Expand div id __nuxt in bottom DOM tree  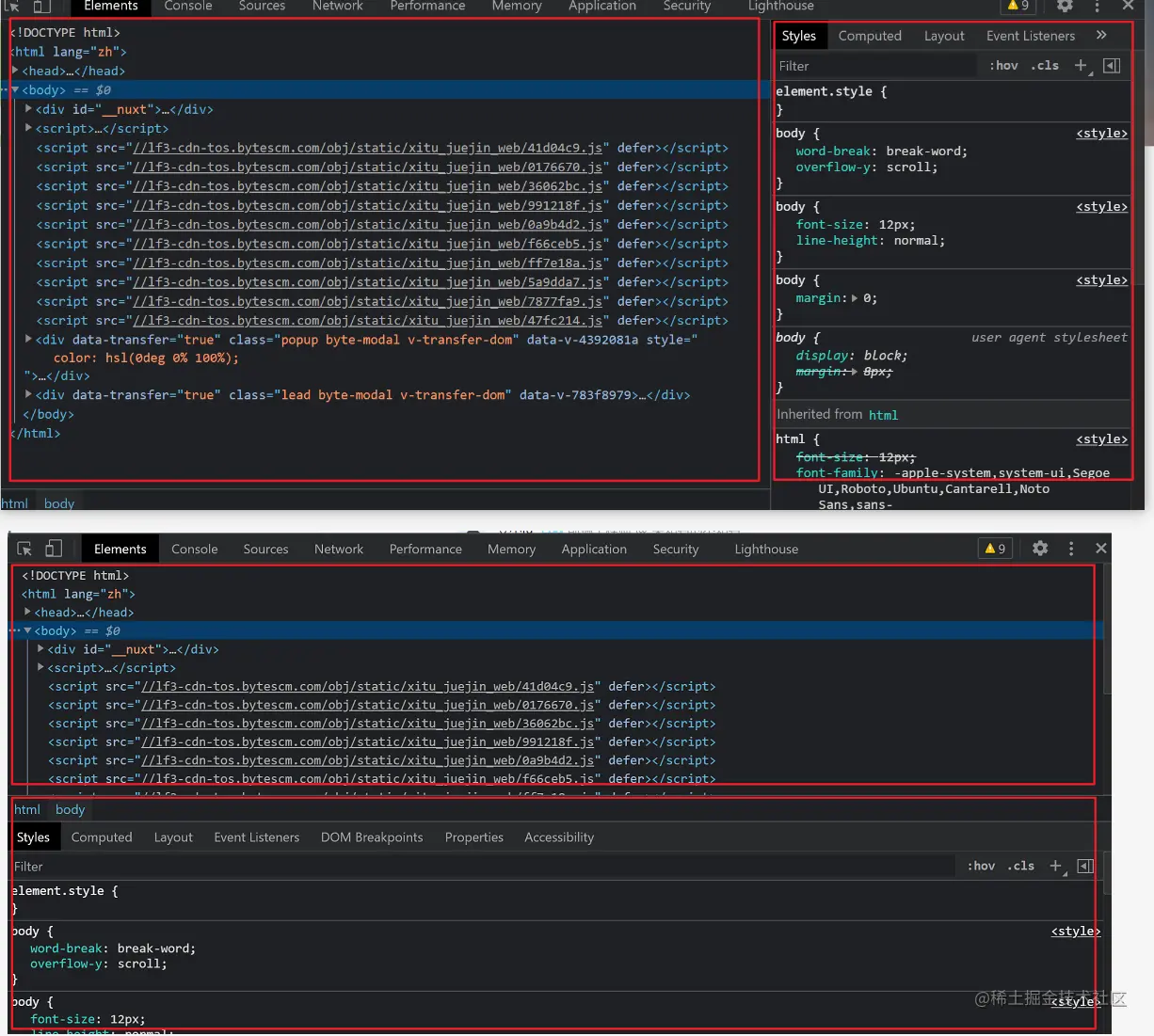[x=40, y=649]
